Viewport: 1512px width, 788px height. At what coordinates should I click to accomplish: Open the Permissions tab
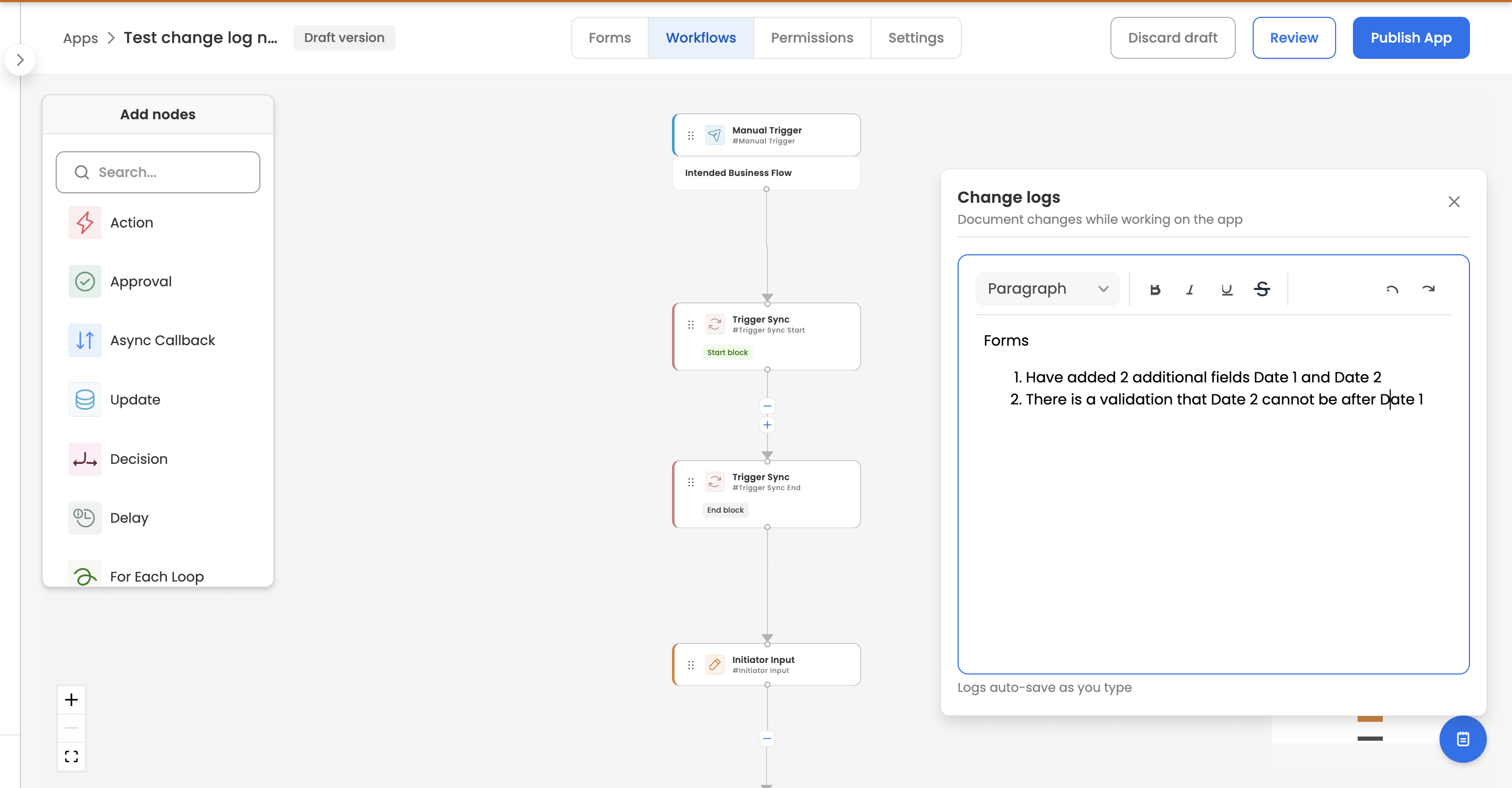[x=811, y=38]
